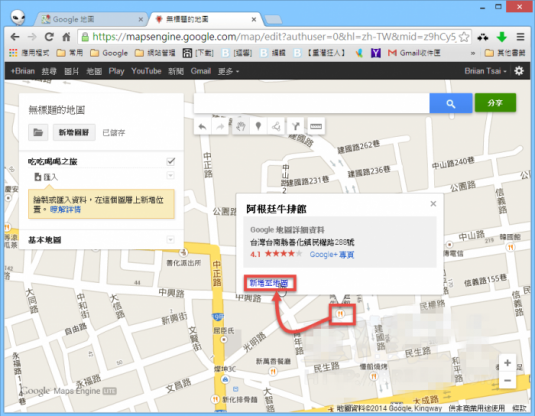The height and width of the screenshot is (416, 535).
Task: Click the Yahoo bookmark icon
Action: pyautogui.click(x=375, y=53)
